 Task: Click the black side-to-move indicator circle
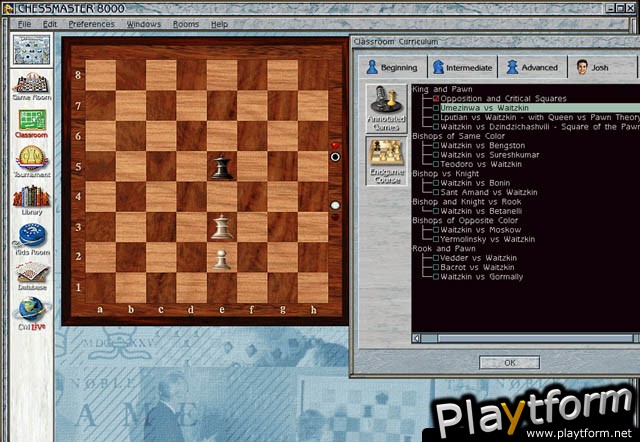pyautogui.click(x=335, y=157)
